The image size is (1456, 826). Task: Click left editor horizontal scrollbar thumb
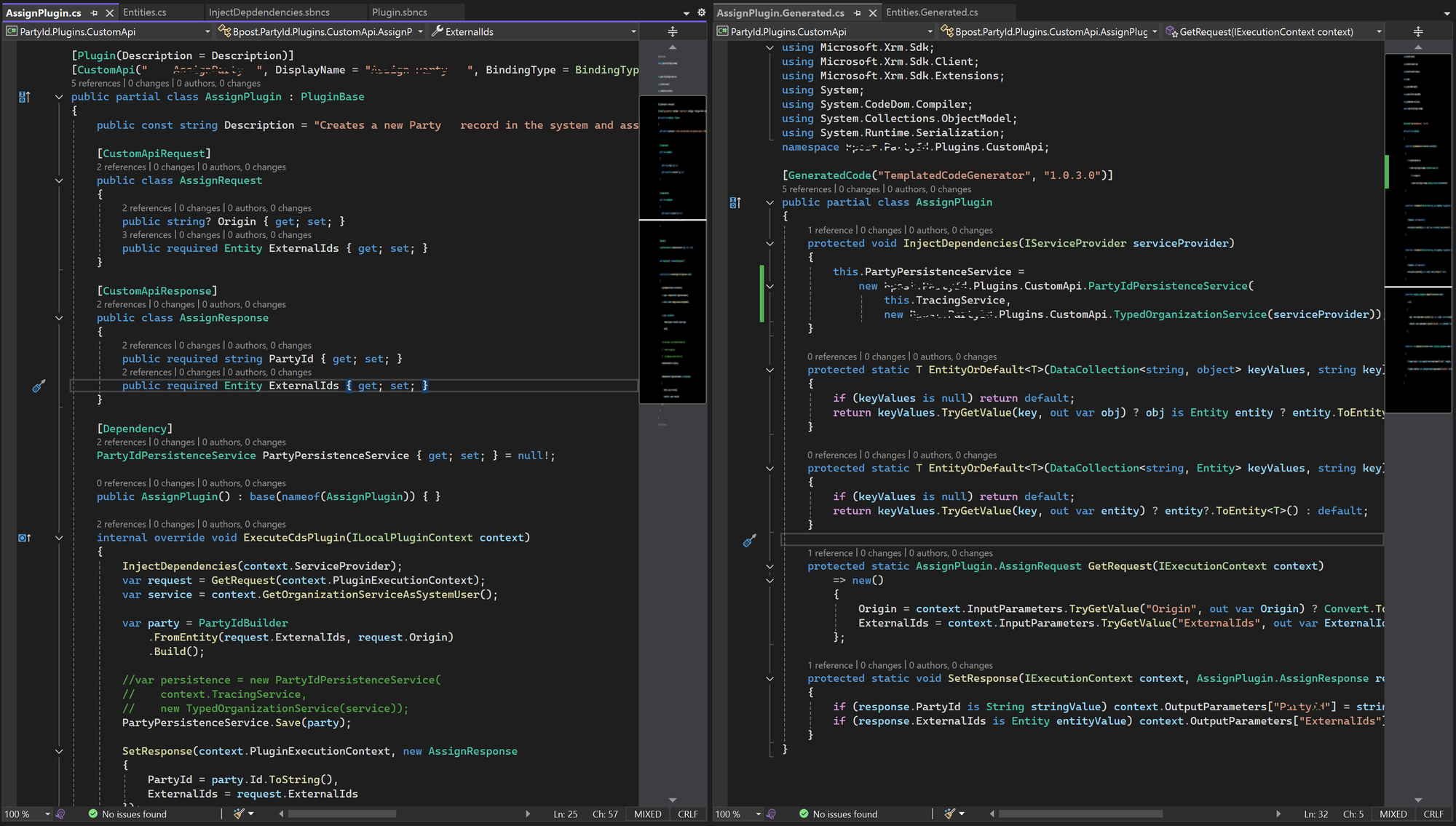342,814
